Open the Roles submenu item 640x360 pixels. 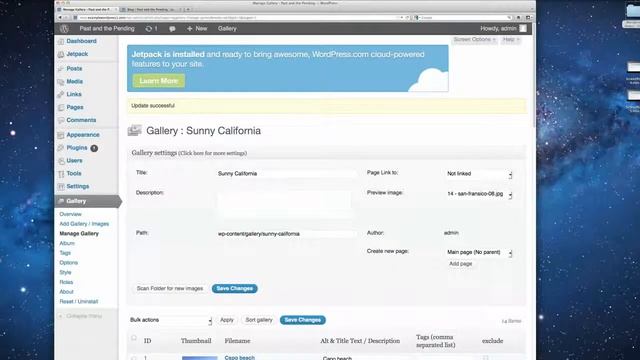66,282
